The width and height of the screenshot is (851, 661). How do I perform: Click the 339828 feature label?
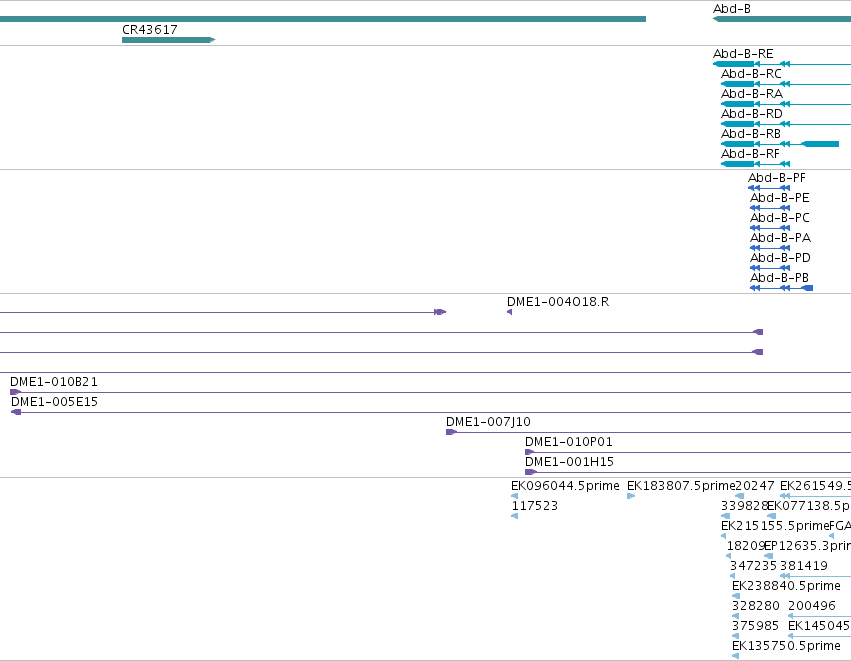[744, 506]
